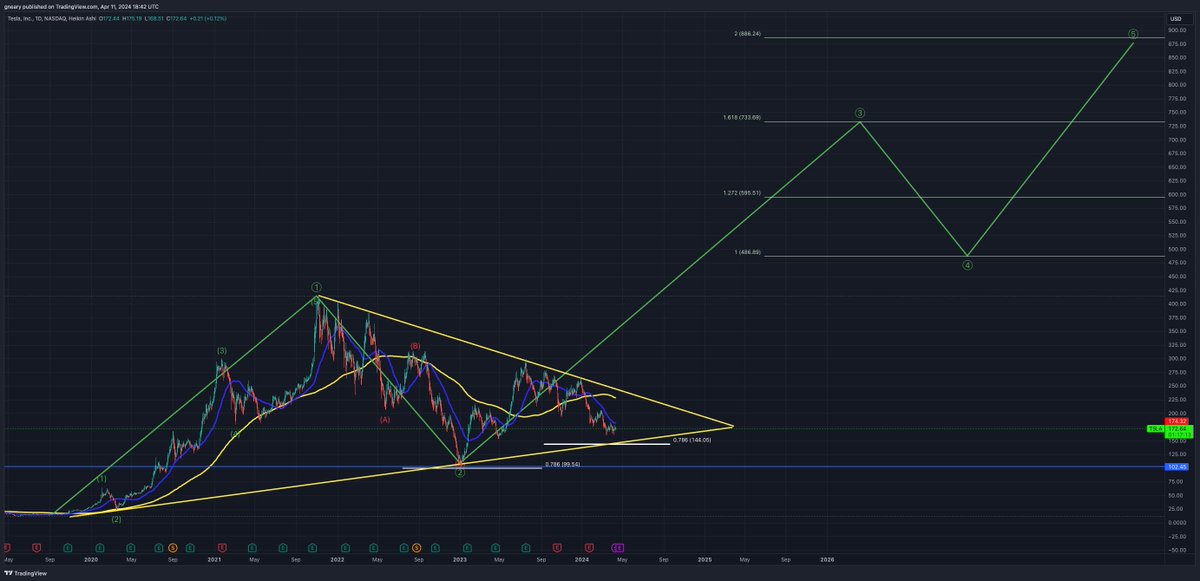The image size is (1200, 581).
Task: Click circled wave 1 label at 2021 peak
Action: click(316, 287)
